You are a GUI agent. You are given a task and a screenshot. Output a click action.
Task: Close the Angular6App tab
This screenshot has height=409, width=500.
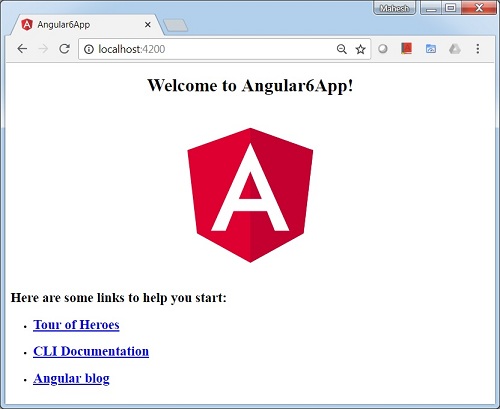click(148, 25)
